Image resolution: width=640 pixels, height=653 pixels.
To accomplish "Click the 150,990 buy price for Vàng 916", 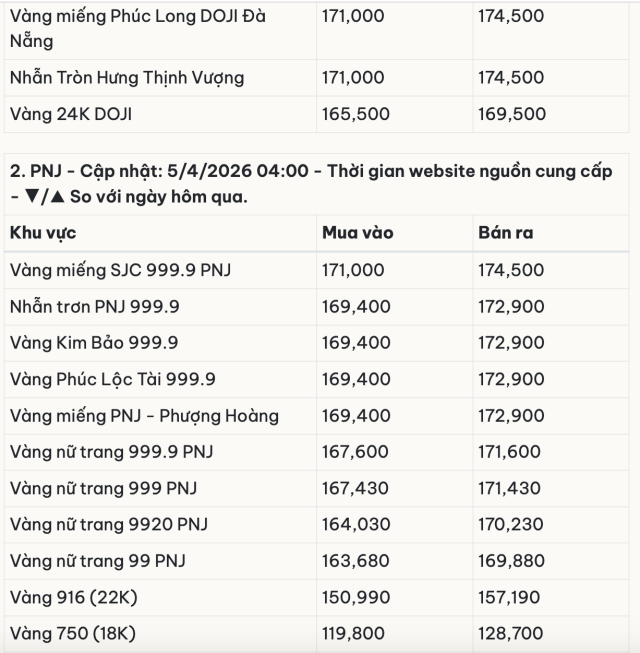I will coord(355,598).
